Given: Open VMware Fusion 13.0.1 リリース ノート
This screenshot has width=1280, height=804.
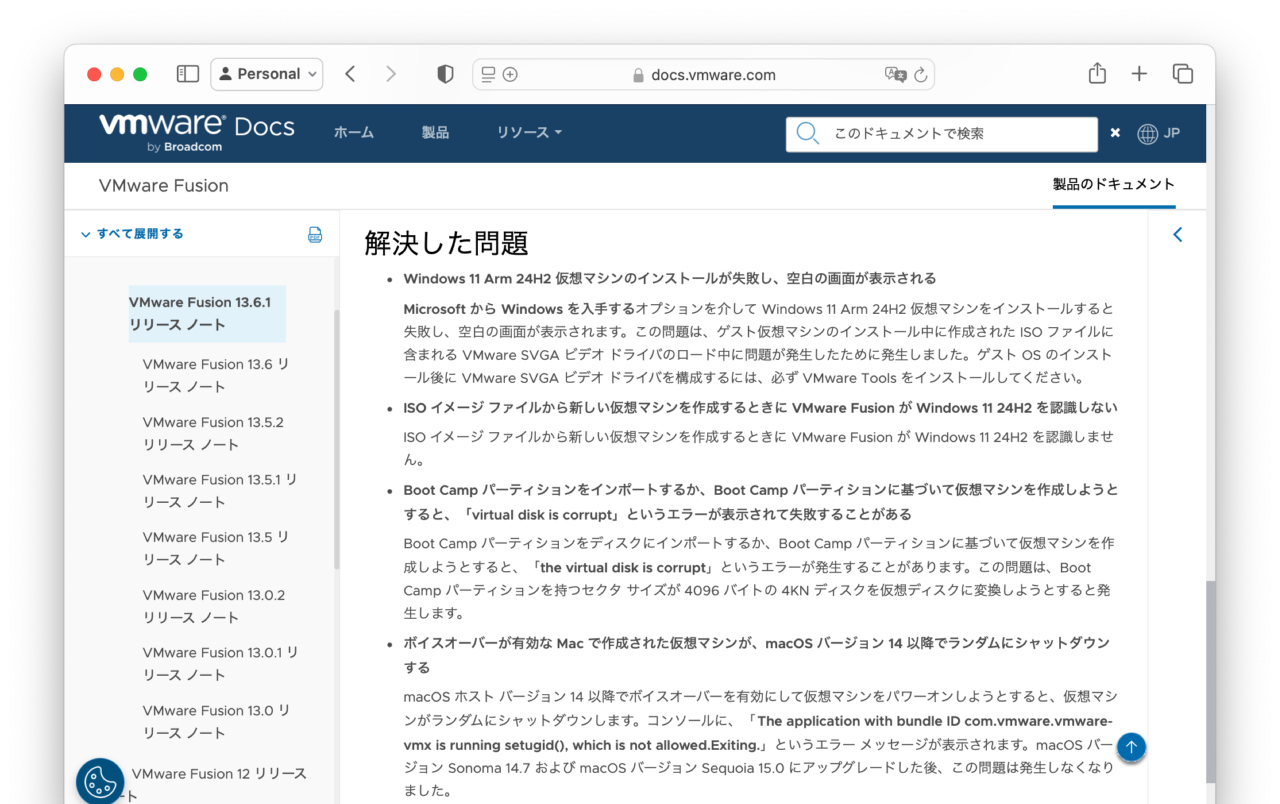Looking at the screenshot, I should click(221, 664).
